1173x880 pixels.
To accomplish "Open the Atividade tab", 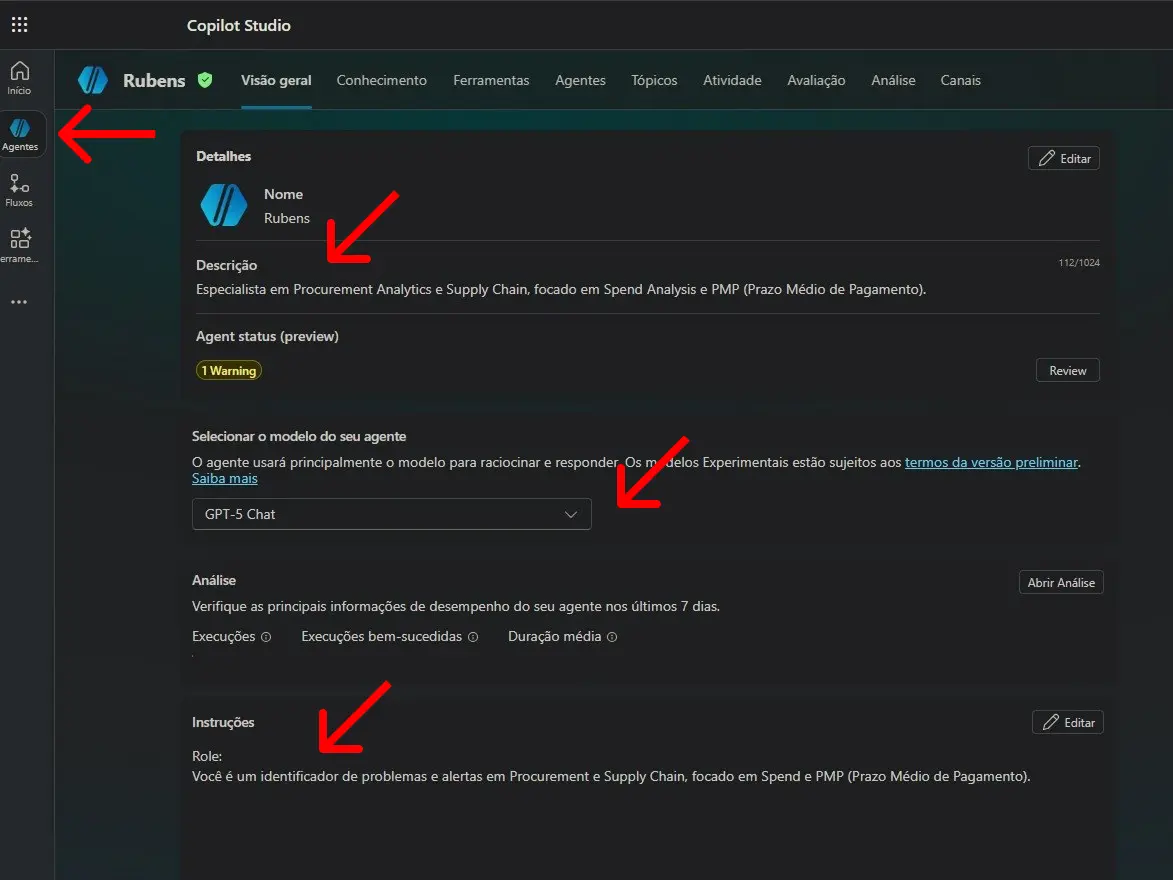I will 732,80.
